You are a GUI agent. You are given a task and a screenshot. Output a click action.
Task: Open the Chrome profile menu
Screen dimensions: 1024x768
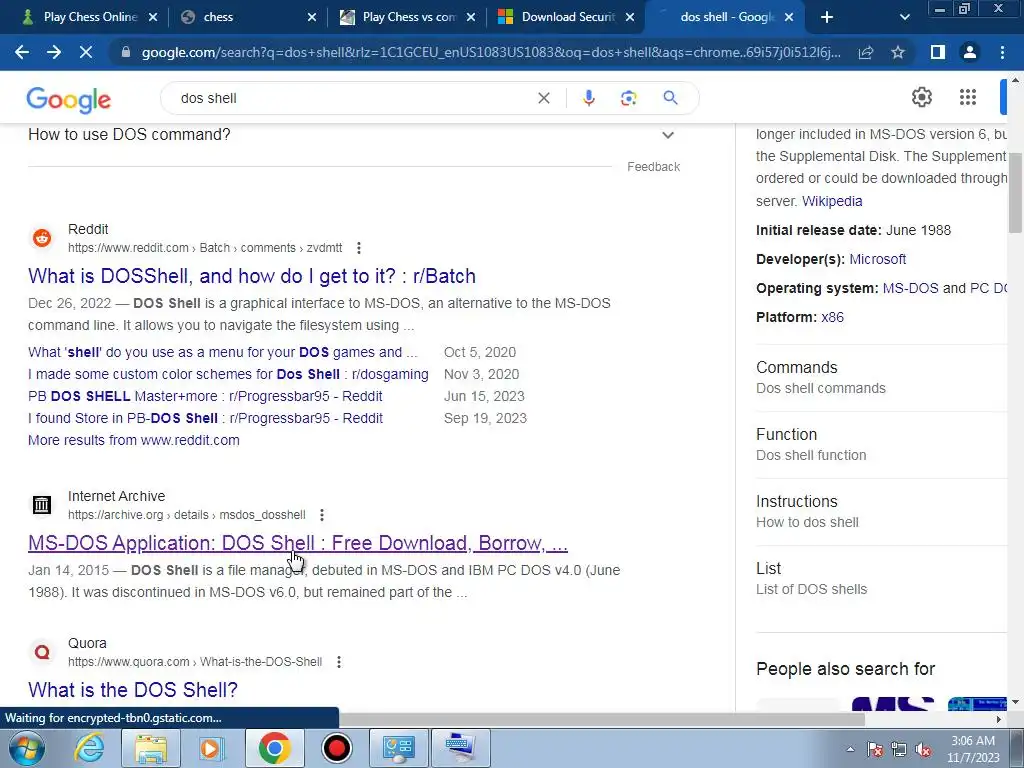970,52
